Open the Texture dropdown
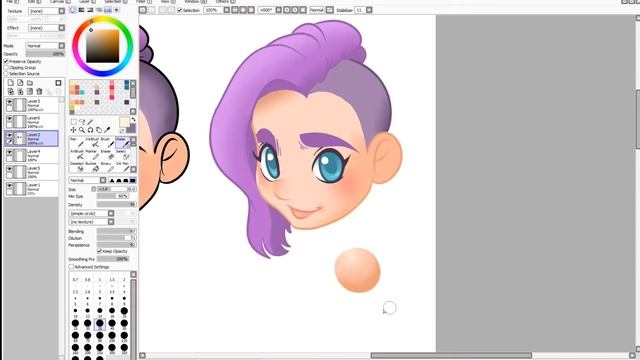This screenshot has height=360, width=640. 47,11
